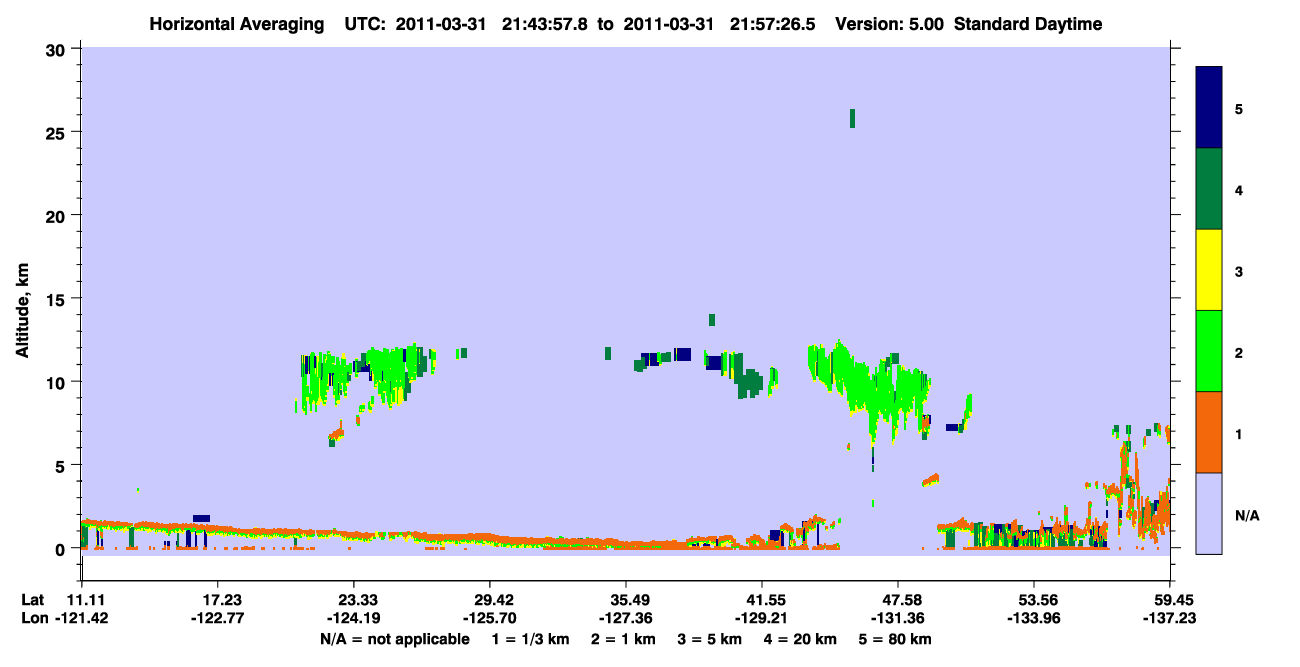
Task: Click legend entry '4 = 20 km'
Action: click(800, 639)
